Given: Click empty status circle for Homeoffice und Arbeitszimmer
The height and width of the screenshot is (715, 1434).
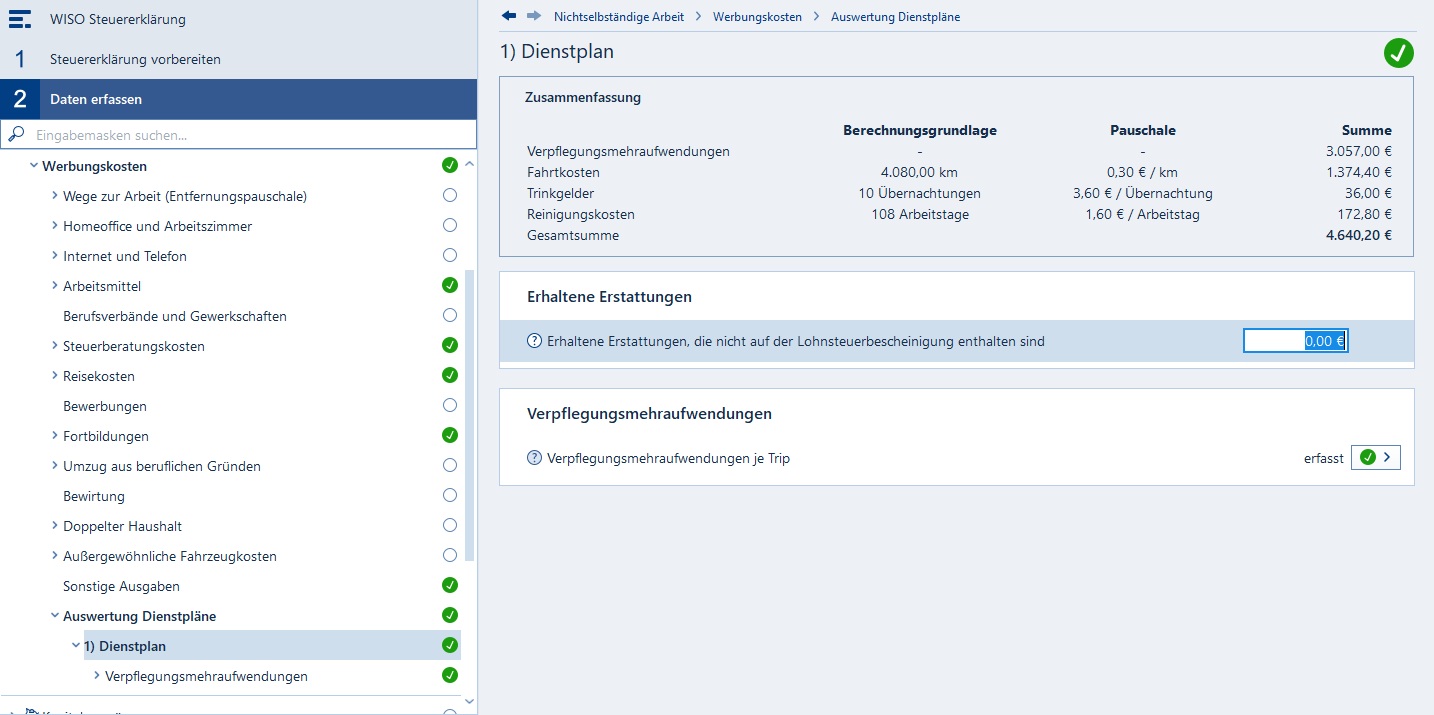Looking at the screenshot, I should tap(450, 225).
